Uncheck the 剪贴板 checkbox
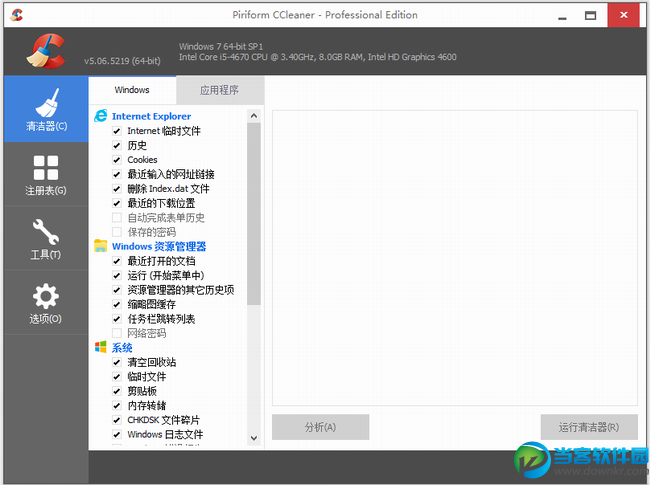Image resolution: width=650 pixels, height=485 pixels. pyautogui.click(x=117, y=391)
